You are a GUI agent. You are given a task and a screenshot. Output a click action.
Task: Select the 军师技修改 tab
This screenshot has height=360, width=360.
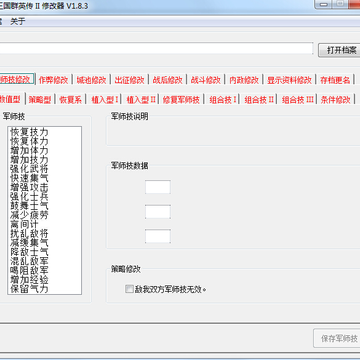tap(16, 80)
